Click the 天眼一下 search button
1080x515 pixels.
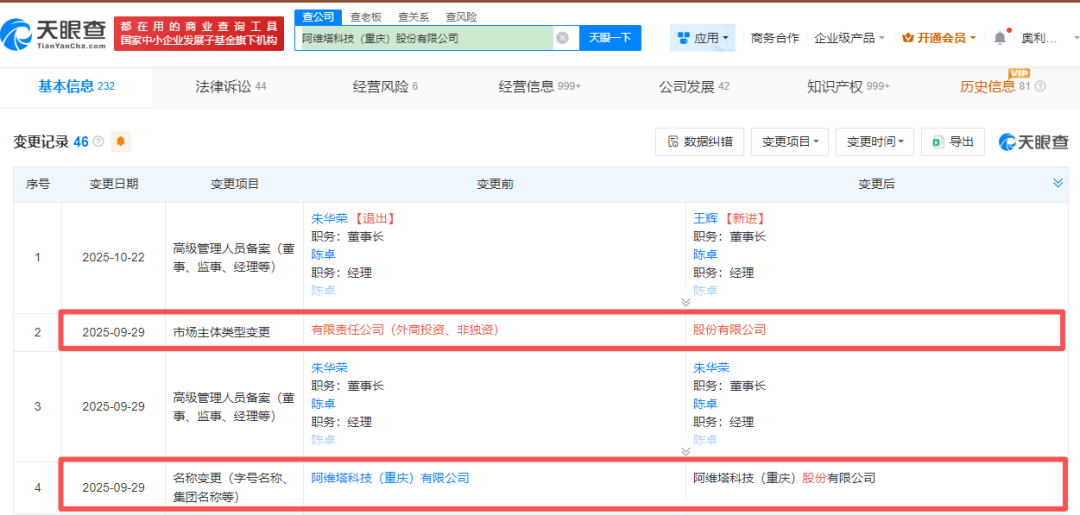610,38
